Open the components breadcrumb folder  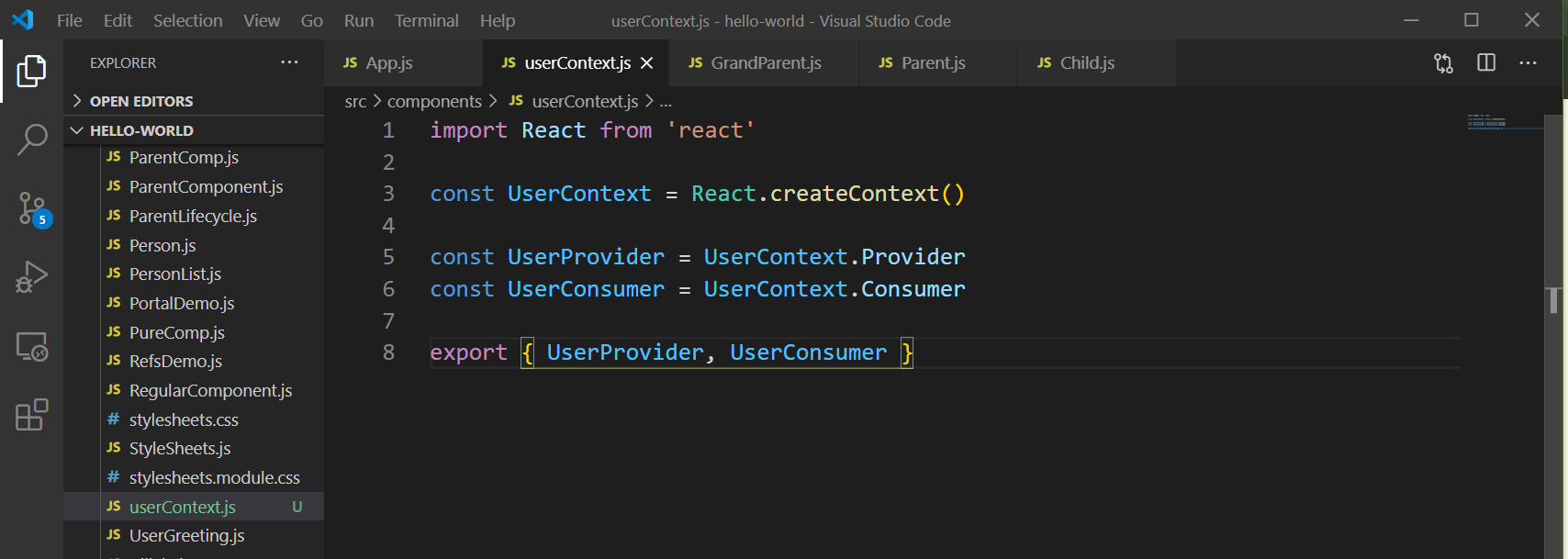coord(434,102)
